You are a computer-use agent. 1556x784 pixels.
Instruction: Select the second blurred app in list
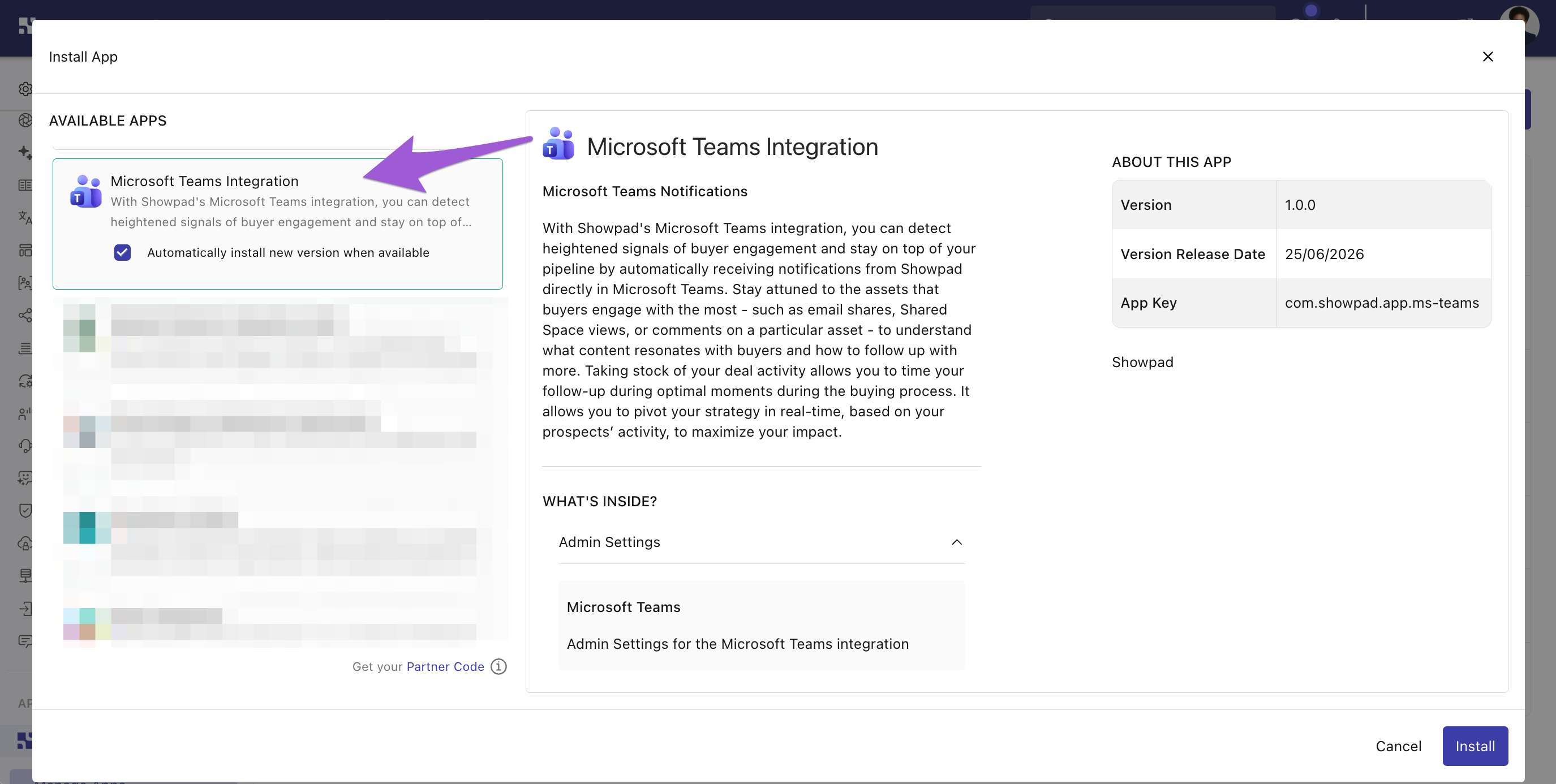[x=277, y=441]
